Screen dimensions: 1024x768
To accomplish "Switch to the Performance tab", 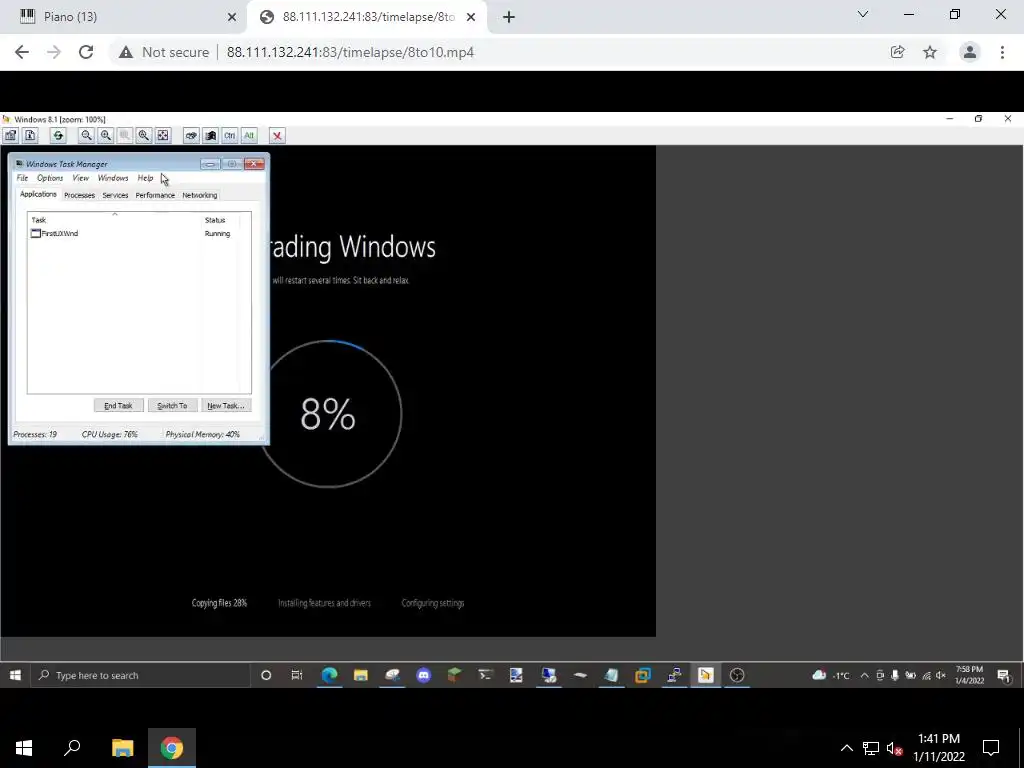I will (155, 195).
